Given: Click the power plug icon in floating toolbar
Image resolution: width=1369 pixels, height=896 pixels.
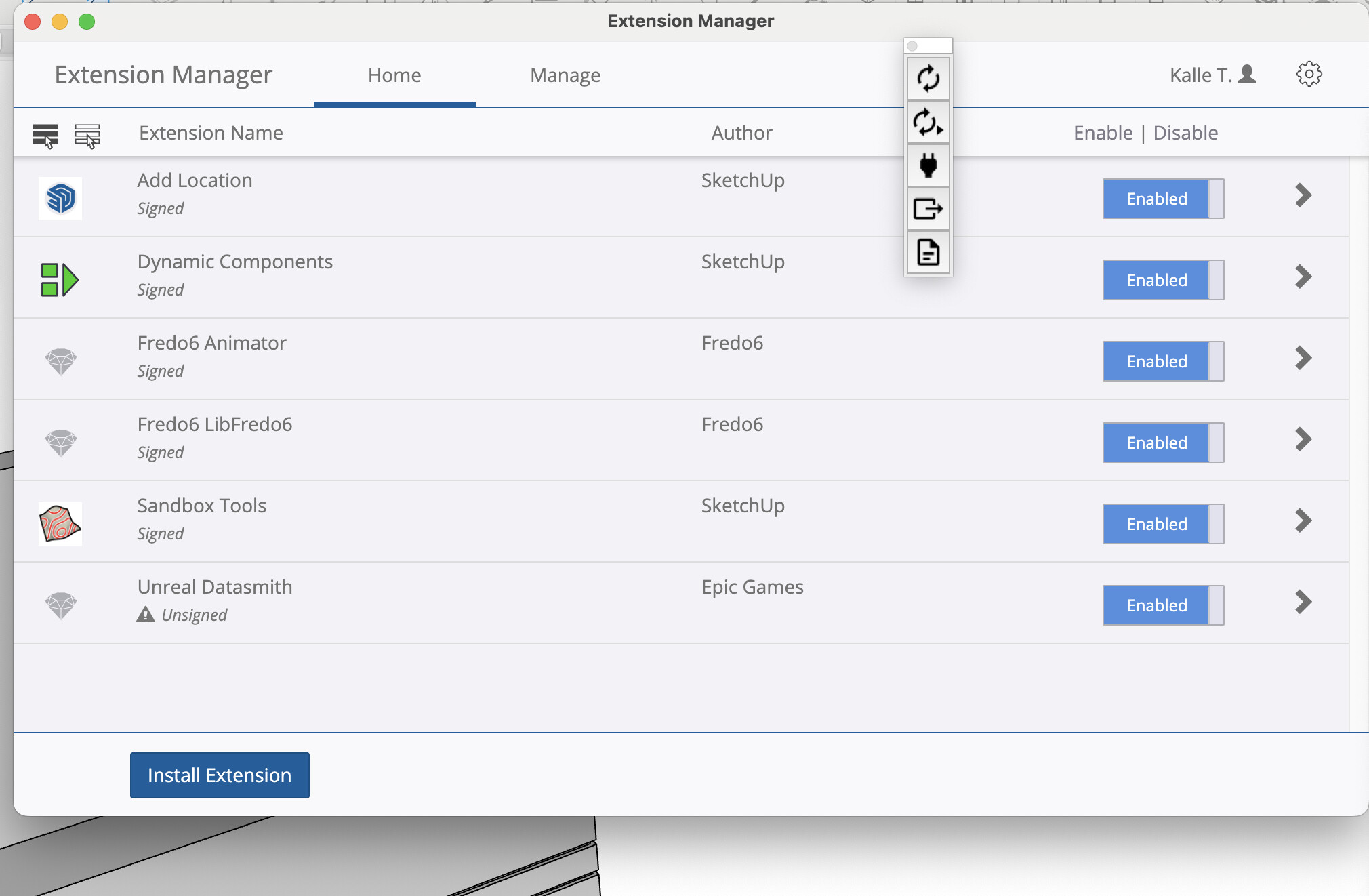Looking at the screenshot, I should (x=928, y=165).
